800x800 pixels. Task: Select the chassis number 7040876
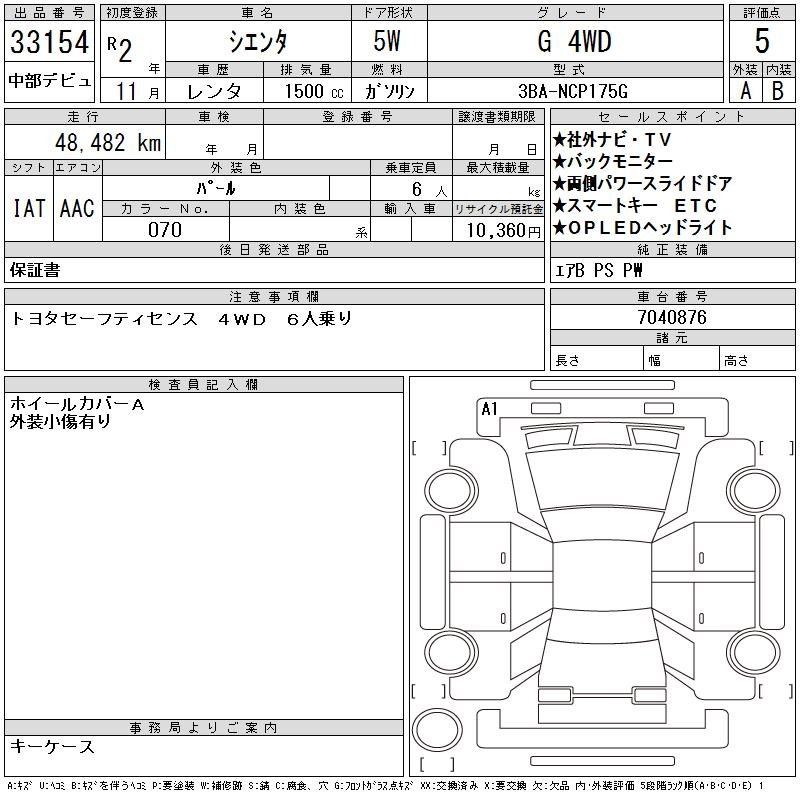[672, 317]
